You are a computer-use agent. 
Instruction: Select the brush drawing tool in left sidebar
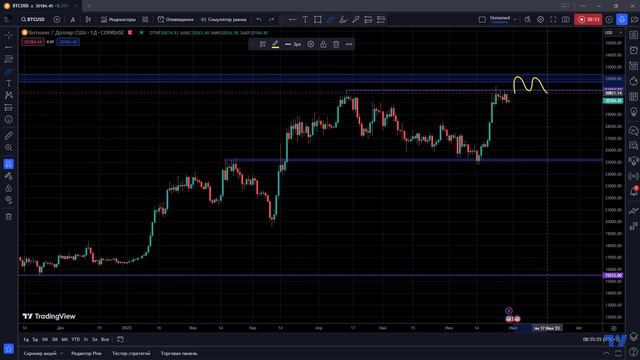9,71
